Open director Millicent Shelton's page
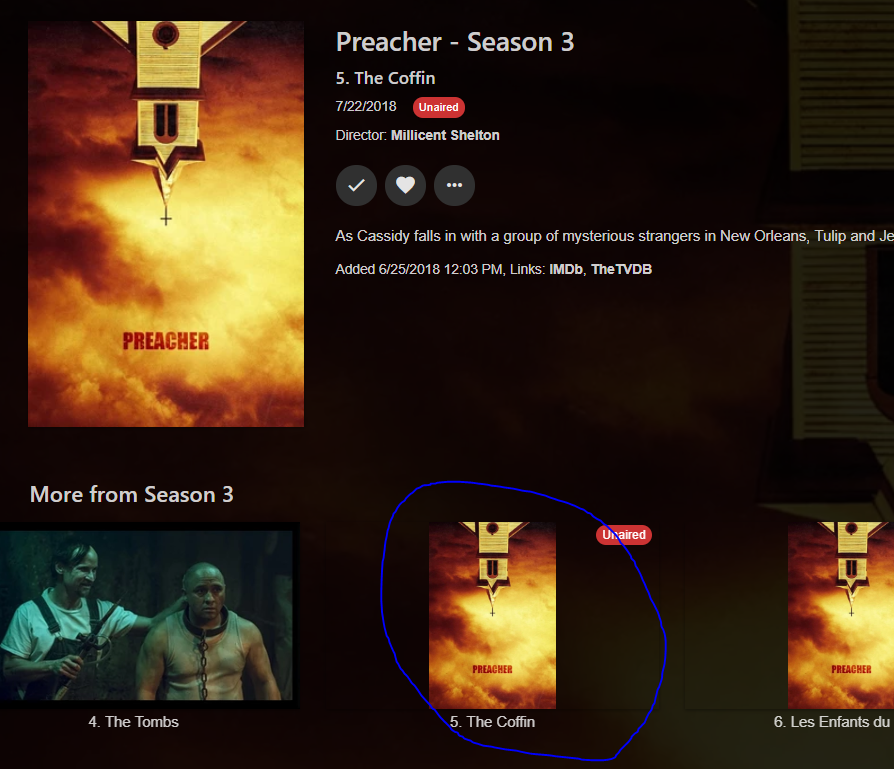This screenshot has width=894, height=769. tap(445, 135)
